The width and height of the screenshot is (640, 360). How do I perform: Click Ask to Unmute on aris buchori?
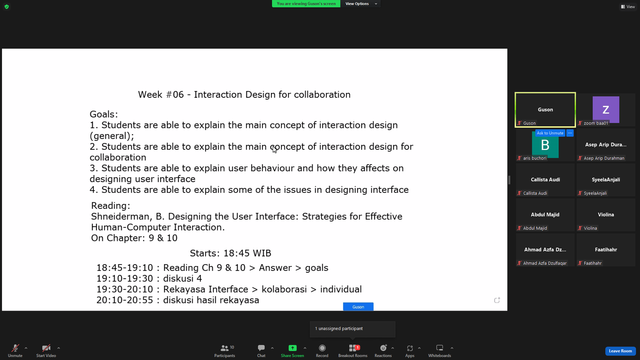pos(550,133)
